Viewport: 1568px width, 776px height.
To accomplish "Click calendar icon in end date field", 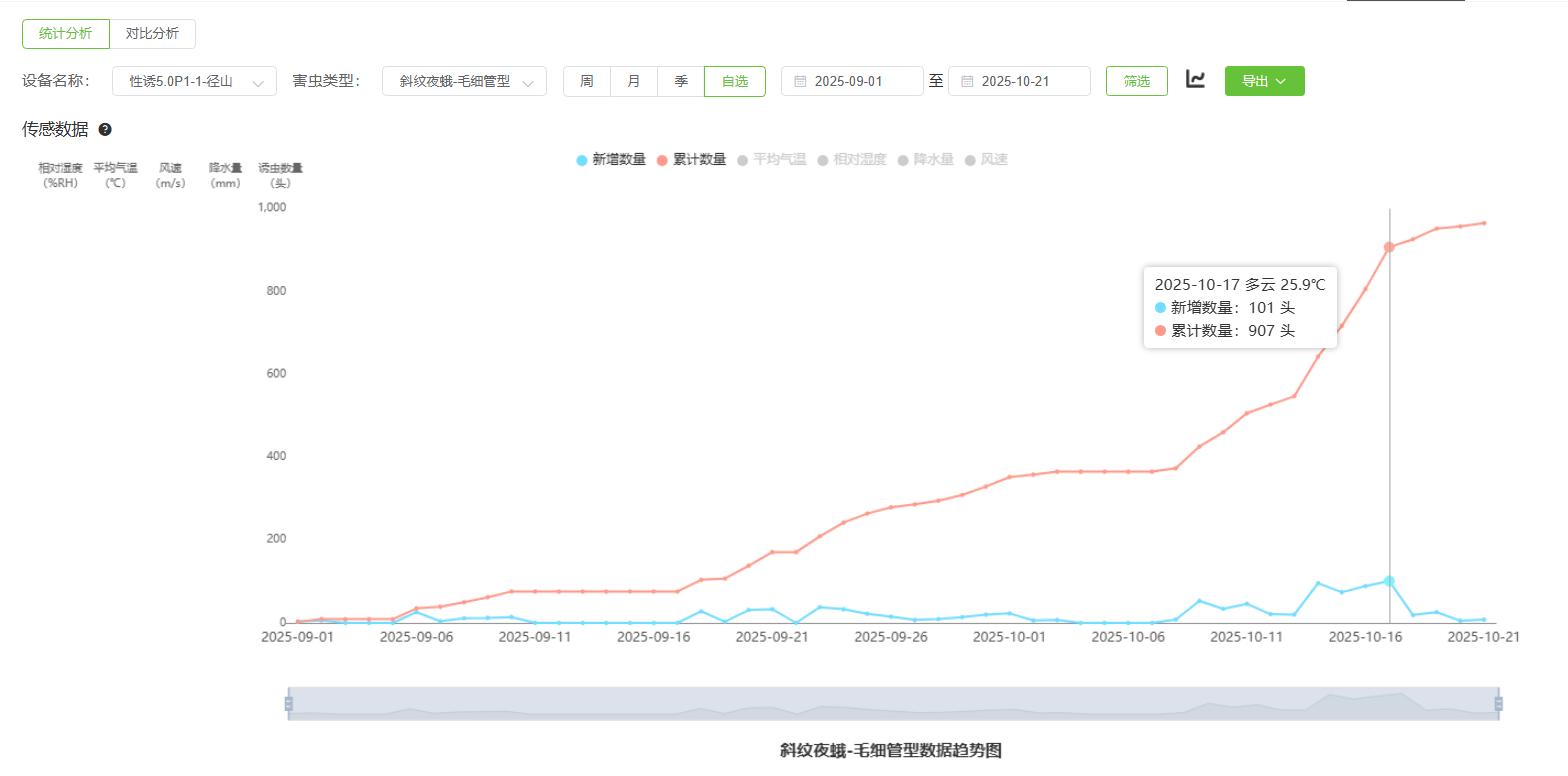I will click(967, 82).
